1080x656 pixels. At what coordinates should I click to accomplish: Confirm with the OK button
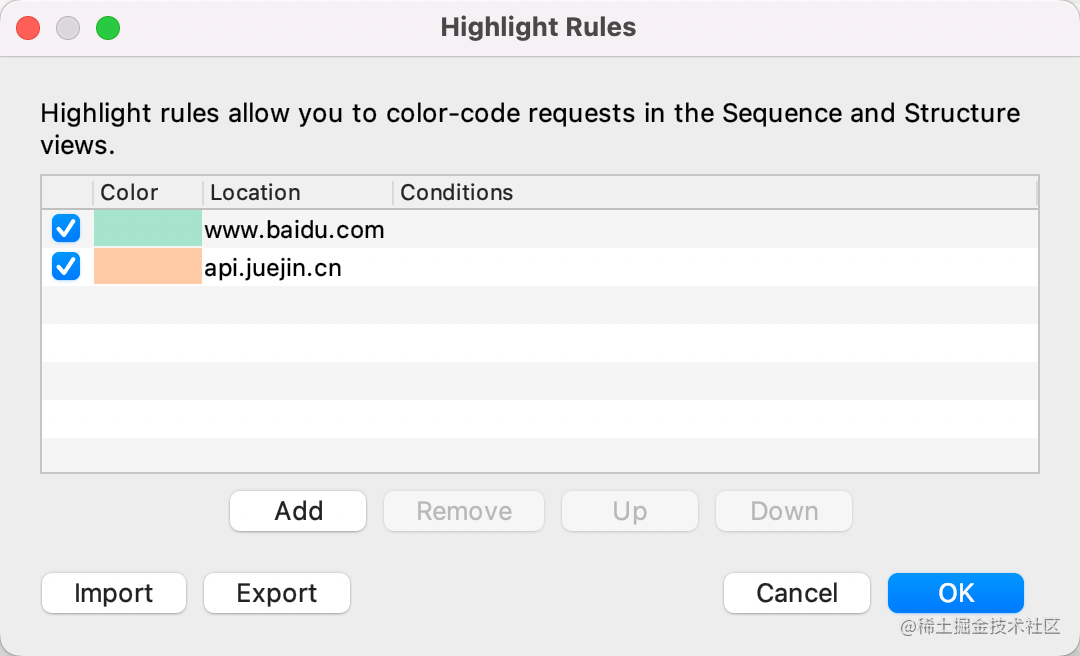(956, 593)
